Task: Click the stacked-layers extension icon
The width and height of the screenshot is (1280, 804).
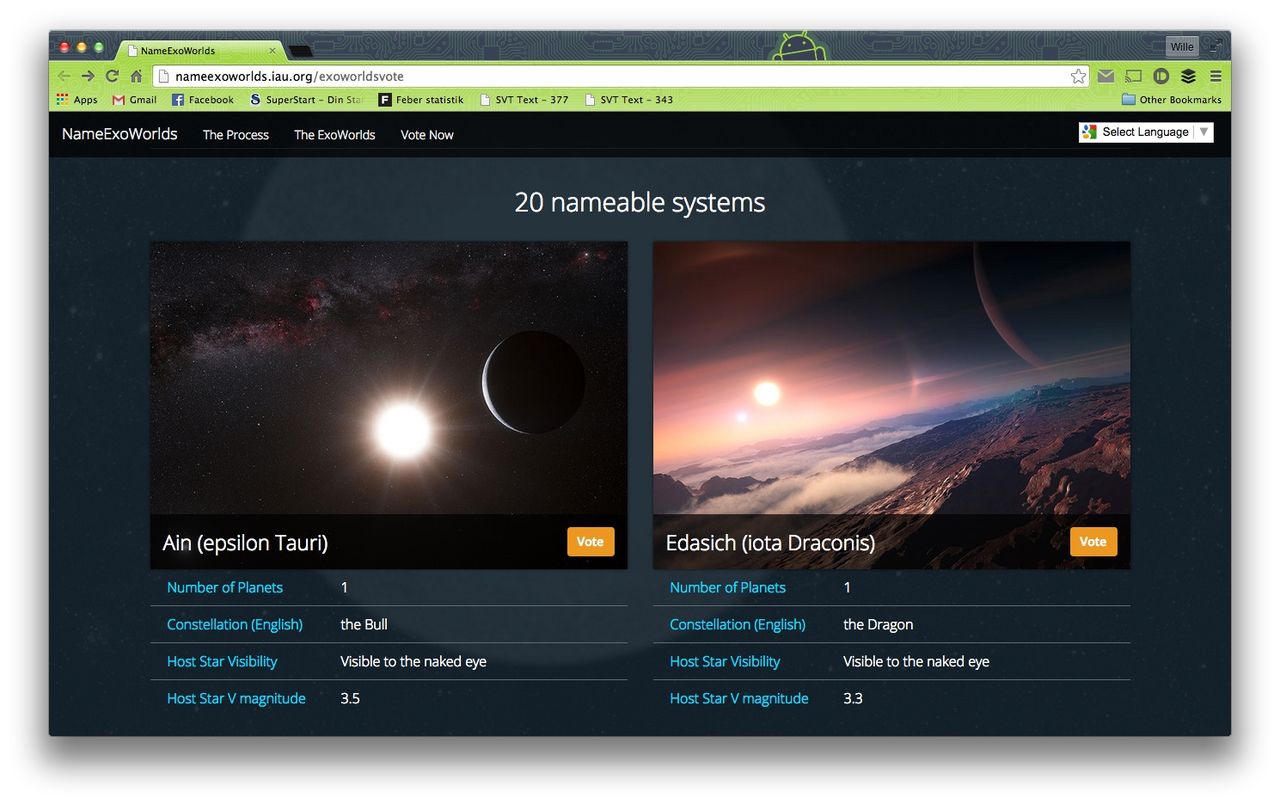Action: point(1187,75)
